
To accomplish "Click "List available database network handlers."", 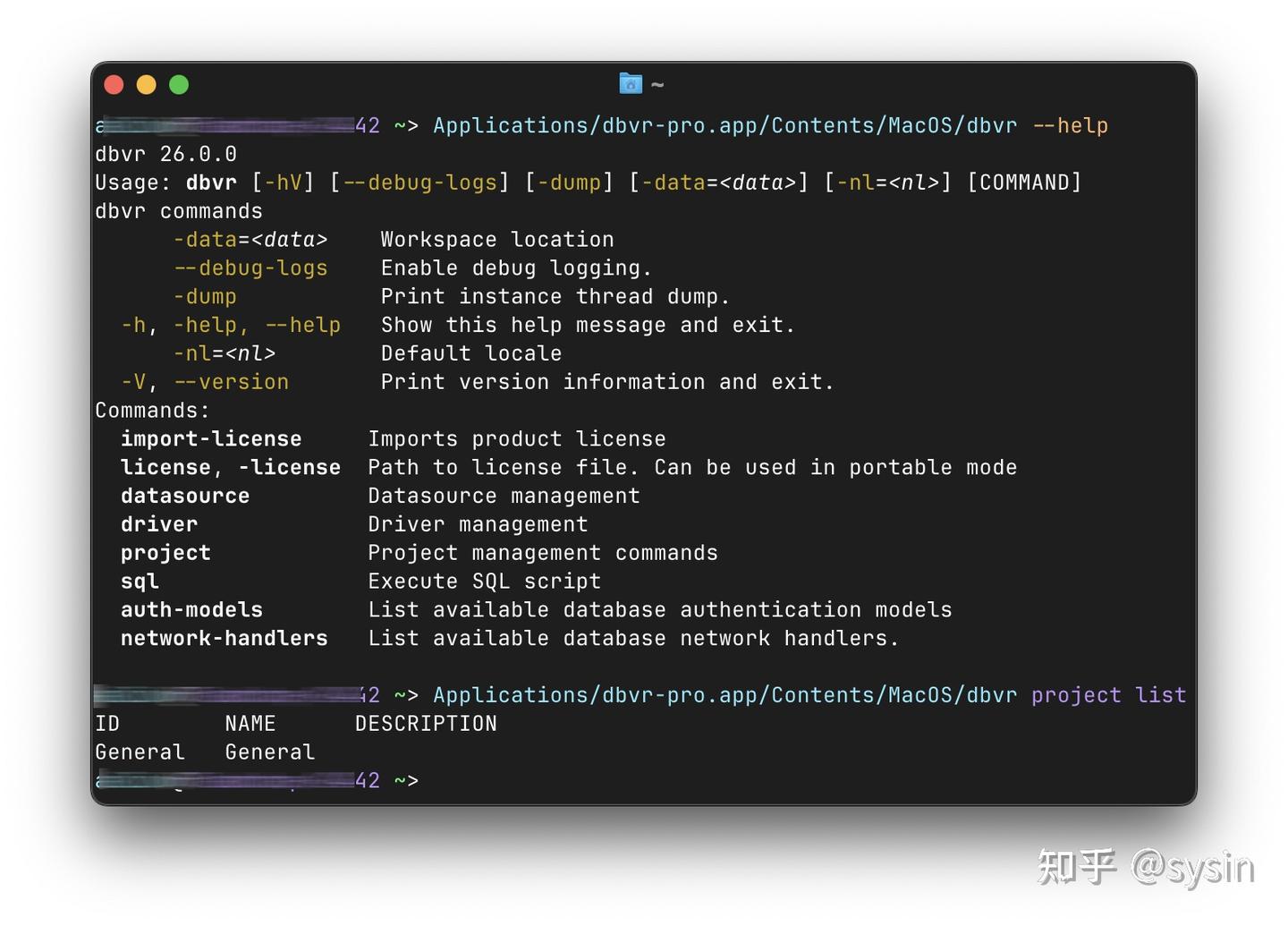I will [634, 638].
